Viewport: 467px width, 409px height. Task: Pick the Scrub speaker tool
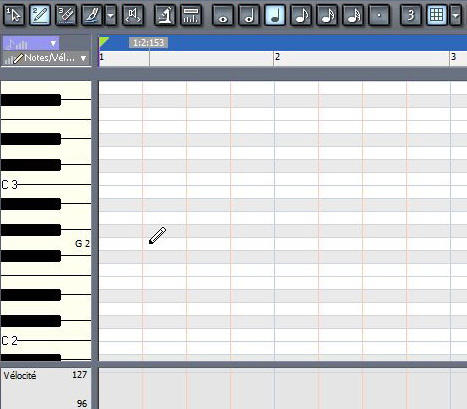(133, 15)
